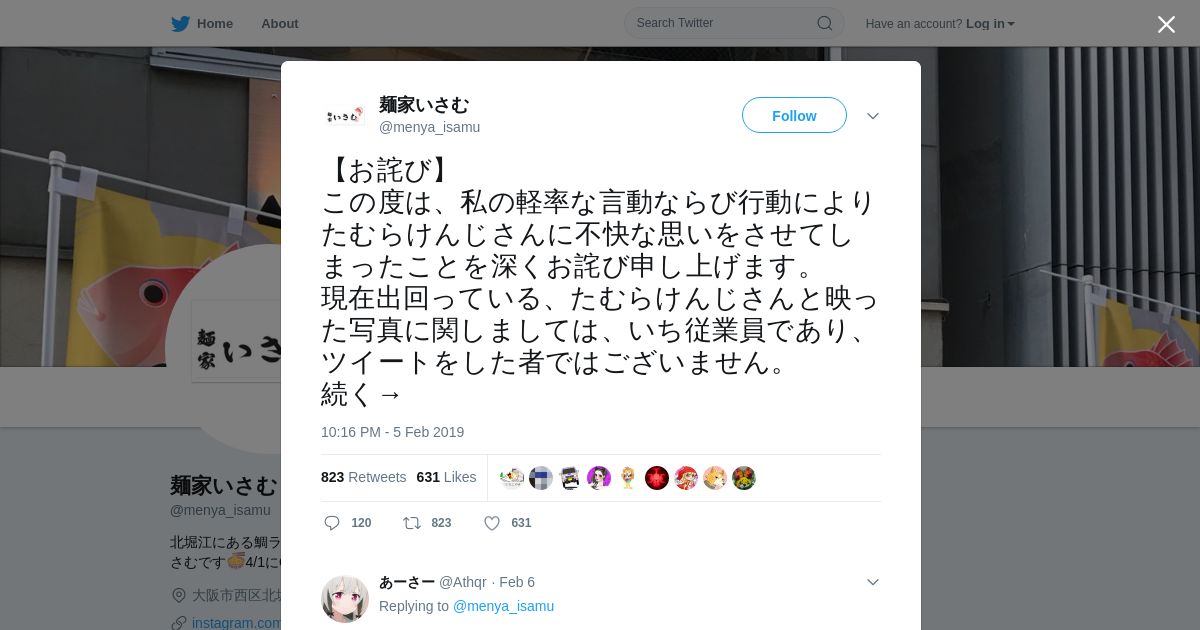The width and height of the screenshot is (1200, 630).
Task: Click the 麺家いさむ profile avatar in tweet
Action: (344, 116)
